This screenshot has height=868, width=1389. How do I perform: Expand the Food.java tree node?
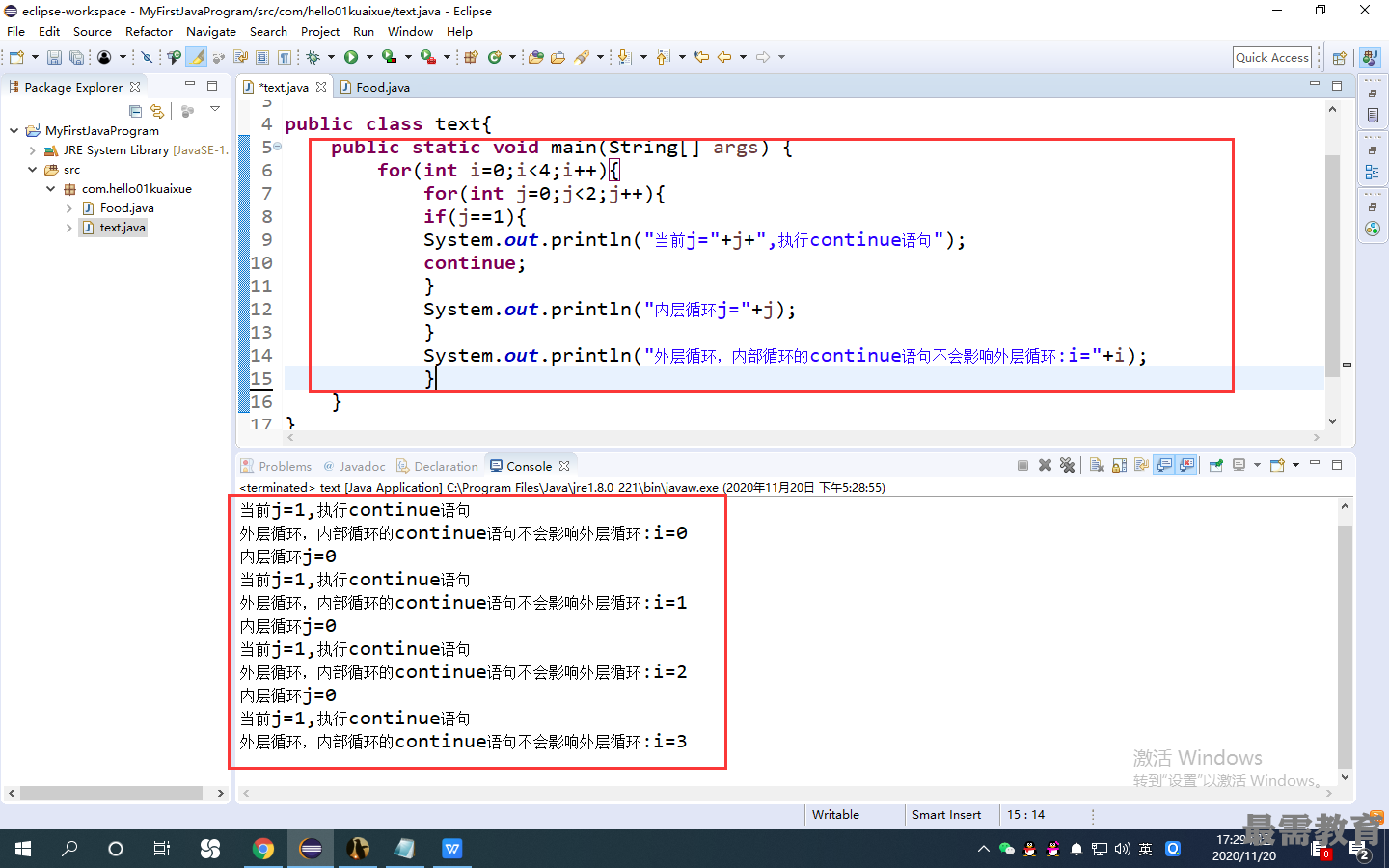pyautogui.click(x=68, y=208)
